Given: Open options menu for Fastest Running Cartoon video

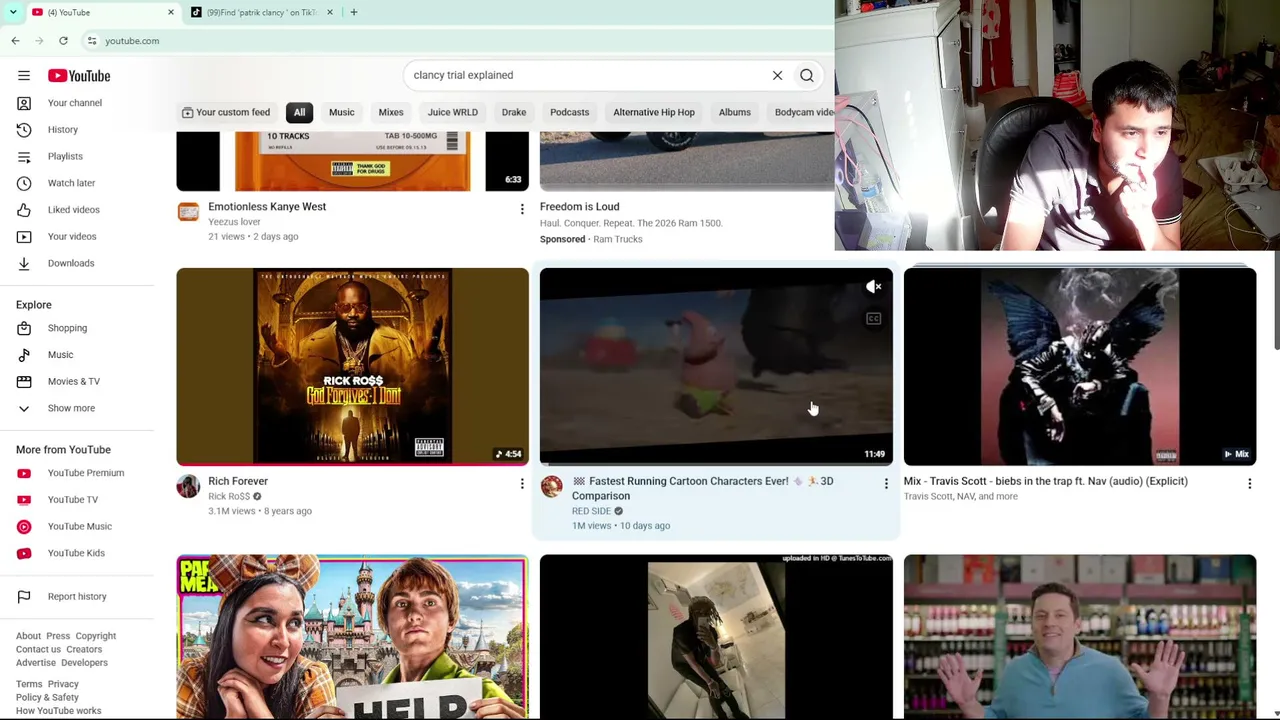Looking at the screenshot, I should [886, 484].
